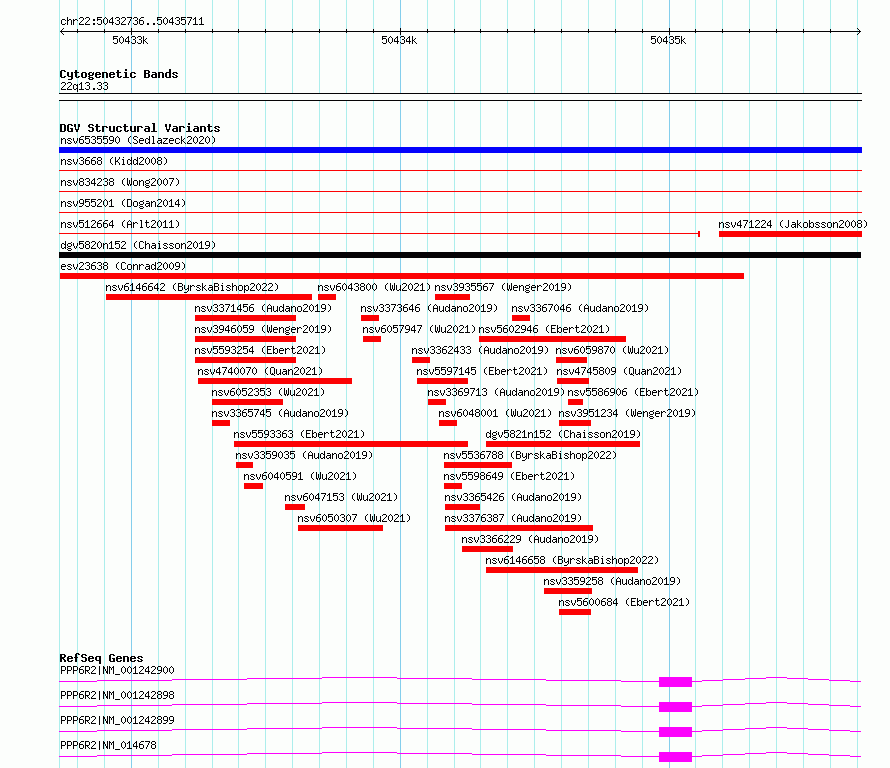Select the black dgv5820n152 variant bar
The width and height of the screenshot is (890, 768).
(460, 255)
